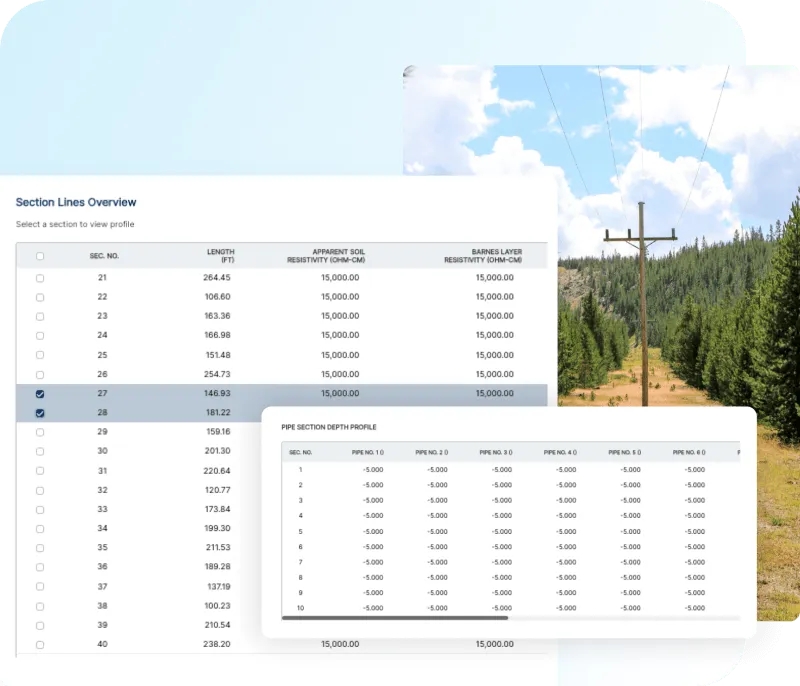The height and width of the screenshot is (686, 800).
Task: Click the PIPE NO. 5 column header
Action: click(x=624, y=452)
